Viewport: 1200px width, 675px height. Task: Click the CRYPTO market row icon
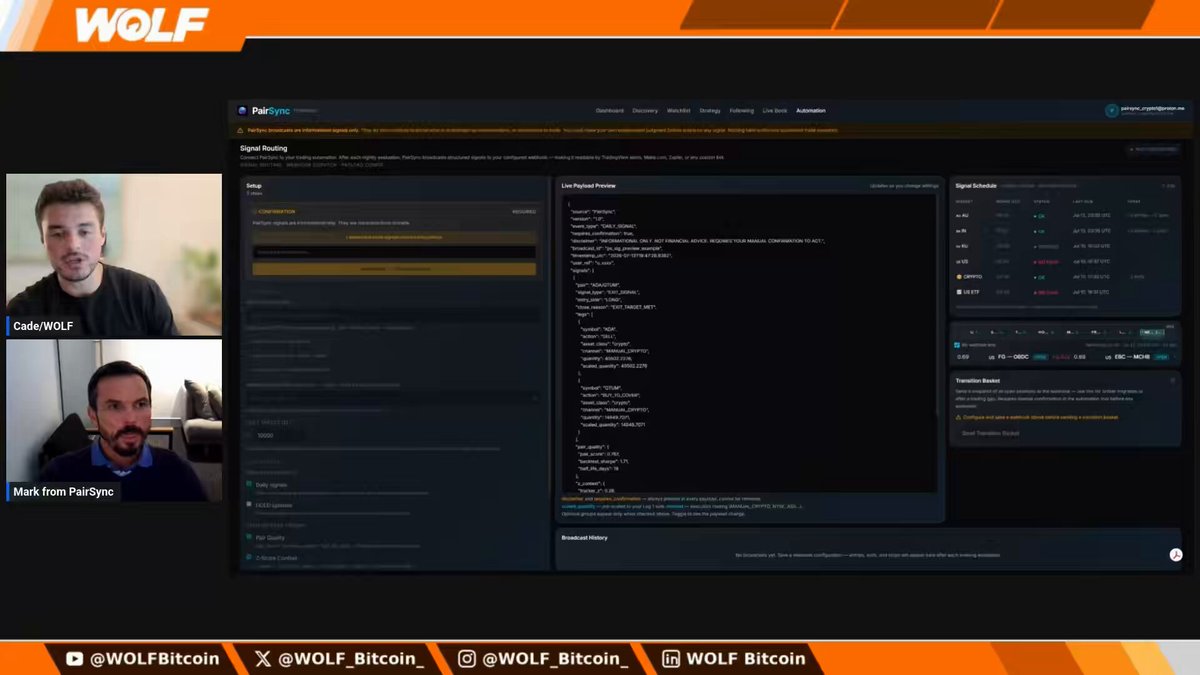point(959,276)
